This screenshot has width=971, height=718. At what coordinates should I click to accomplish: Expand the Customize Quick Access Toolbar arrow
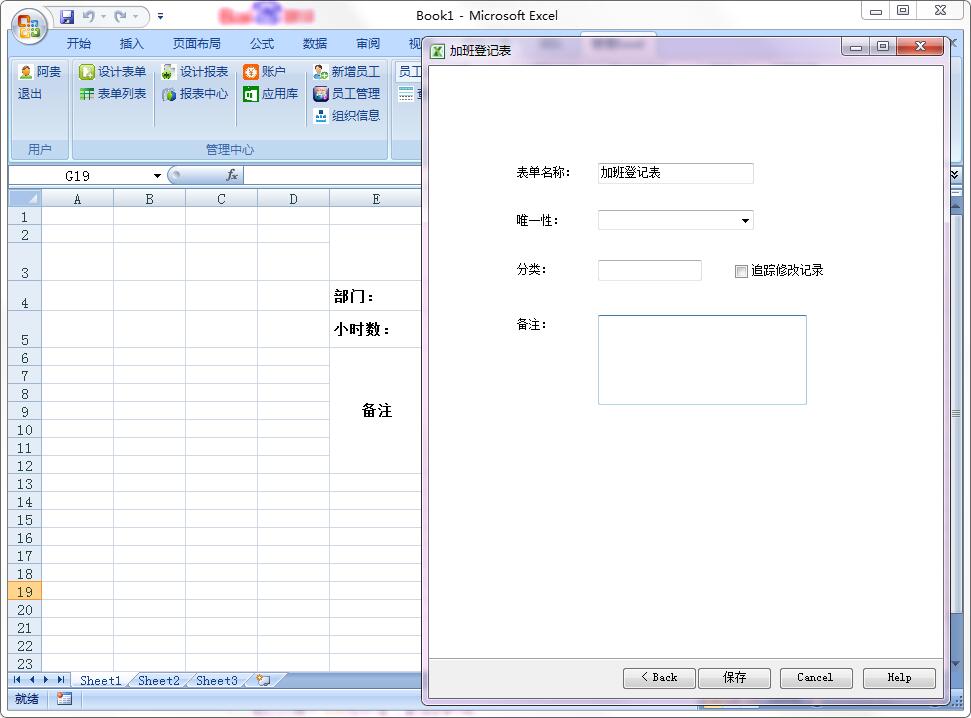tap(160, 16)
